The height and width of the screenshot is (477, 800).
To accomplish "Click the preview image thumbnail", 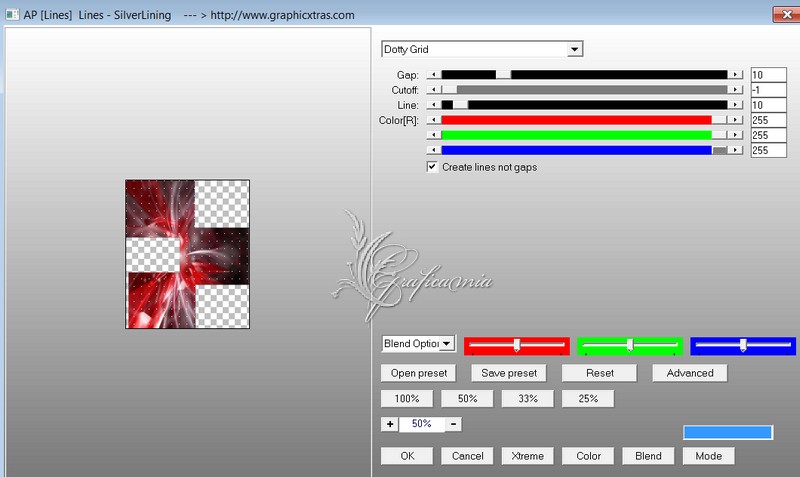I will point(187,254).
